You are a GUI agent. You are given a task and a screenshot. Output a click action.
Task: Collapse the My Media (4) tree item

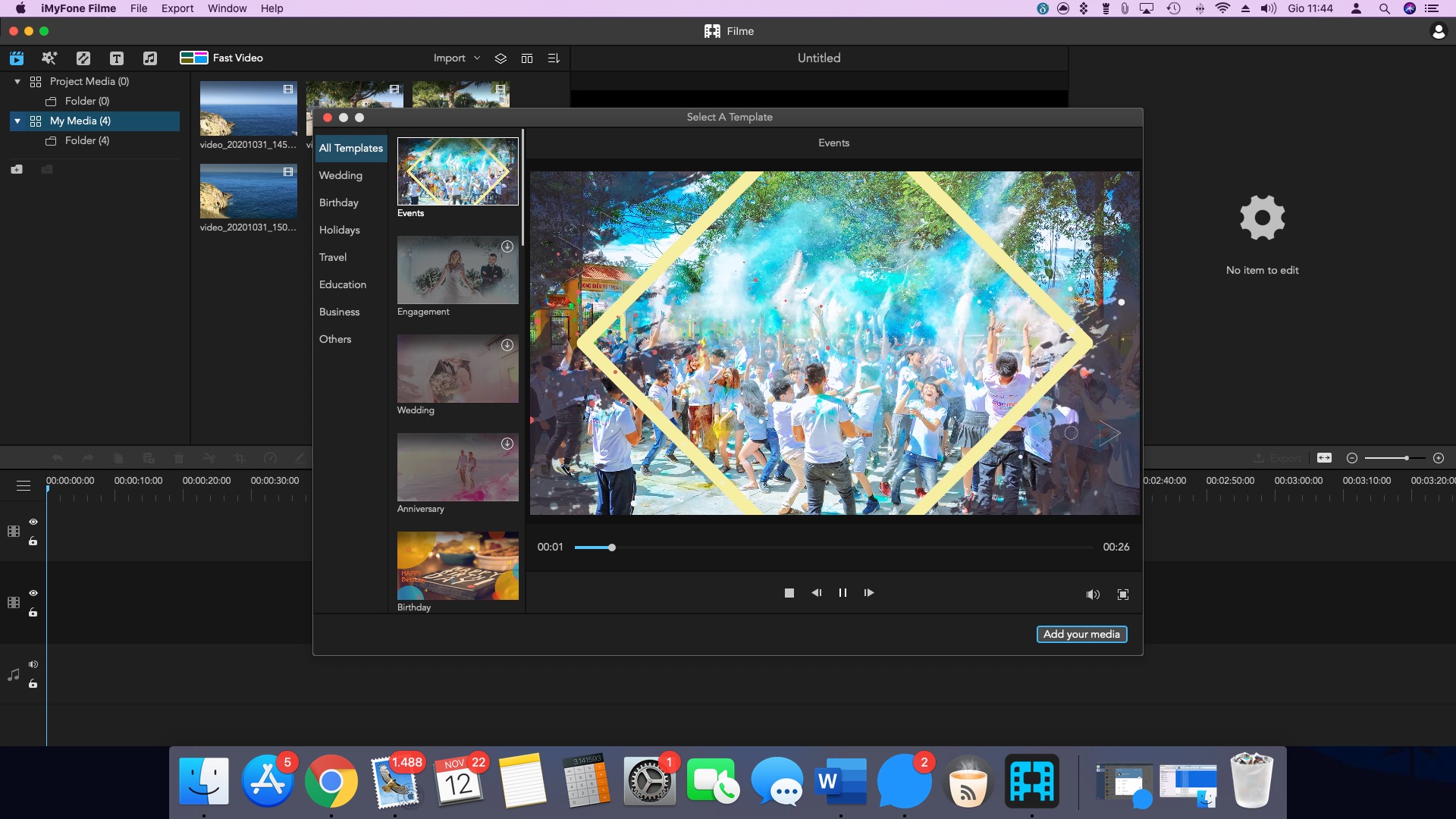tap(17, 121)
